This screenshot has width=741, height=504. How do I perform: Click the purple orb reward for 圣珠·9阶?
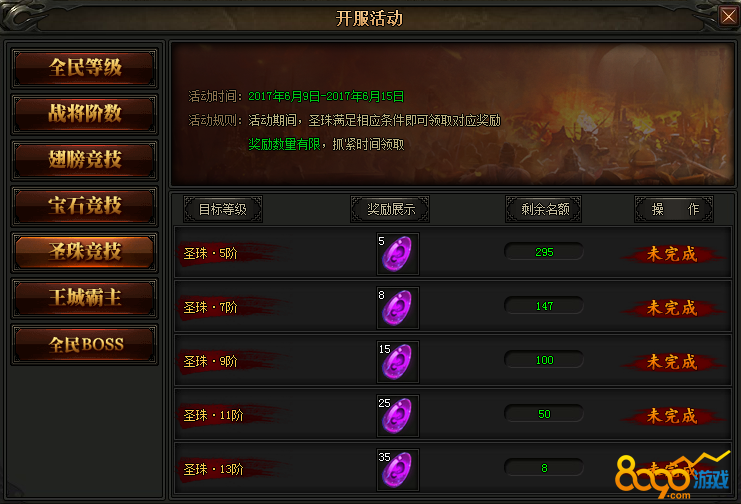(x=397, y=362)
